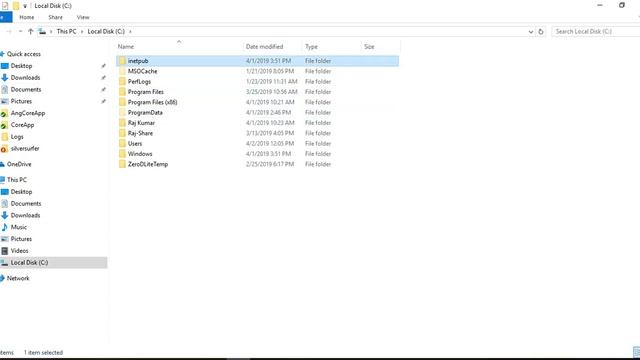Select the Windows folder icon
The image size is (640, 360).
pyautogui.click(x=122, y=154)
